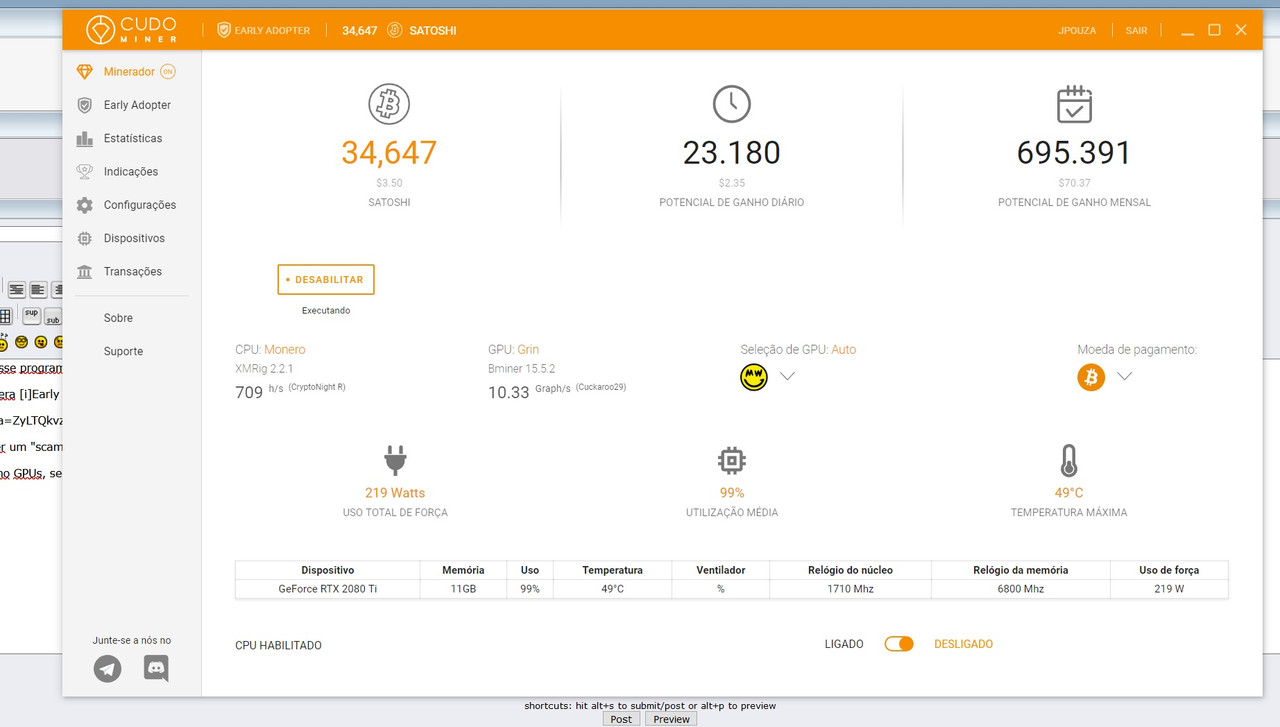This screenshot has width=1280, height=727.
Task: Click the superscript button in forum editor
Action: click(31, 314)
